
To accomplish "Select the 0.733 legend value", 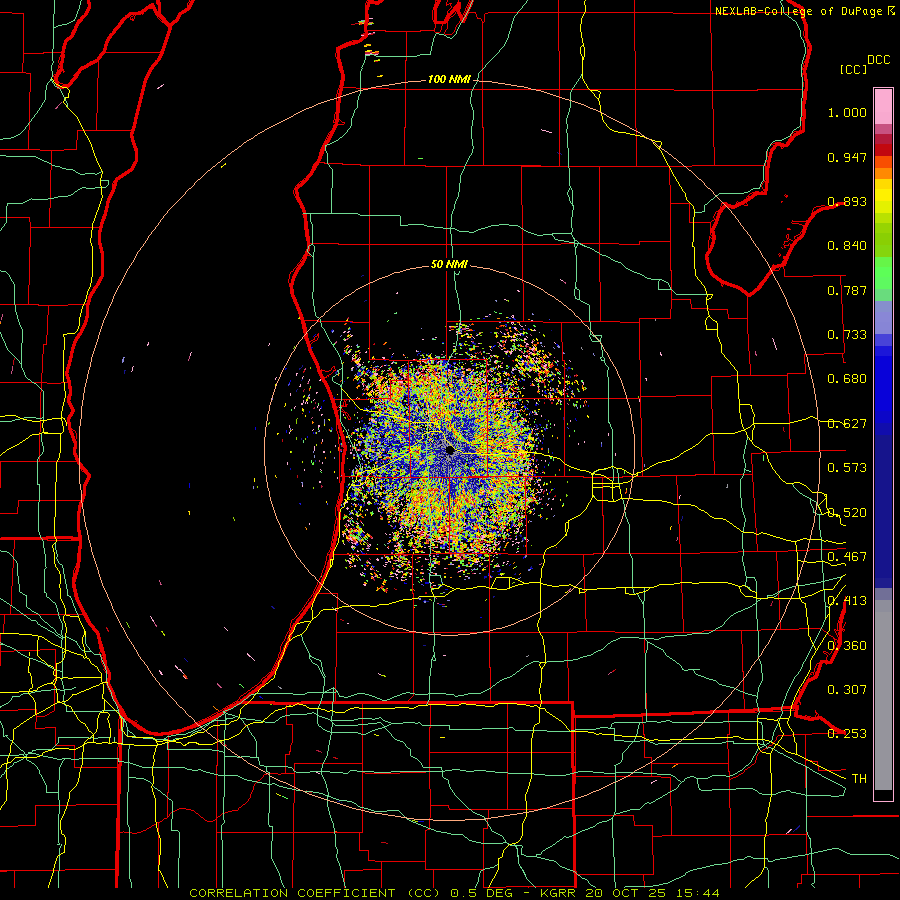I will [847, 335].
